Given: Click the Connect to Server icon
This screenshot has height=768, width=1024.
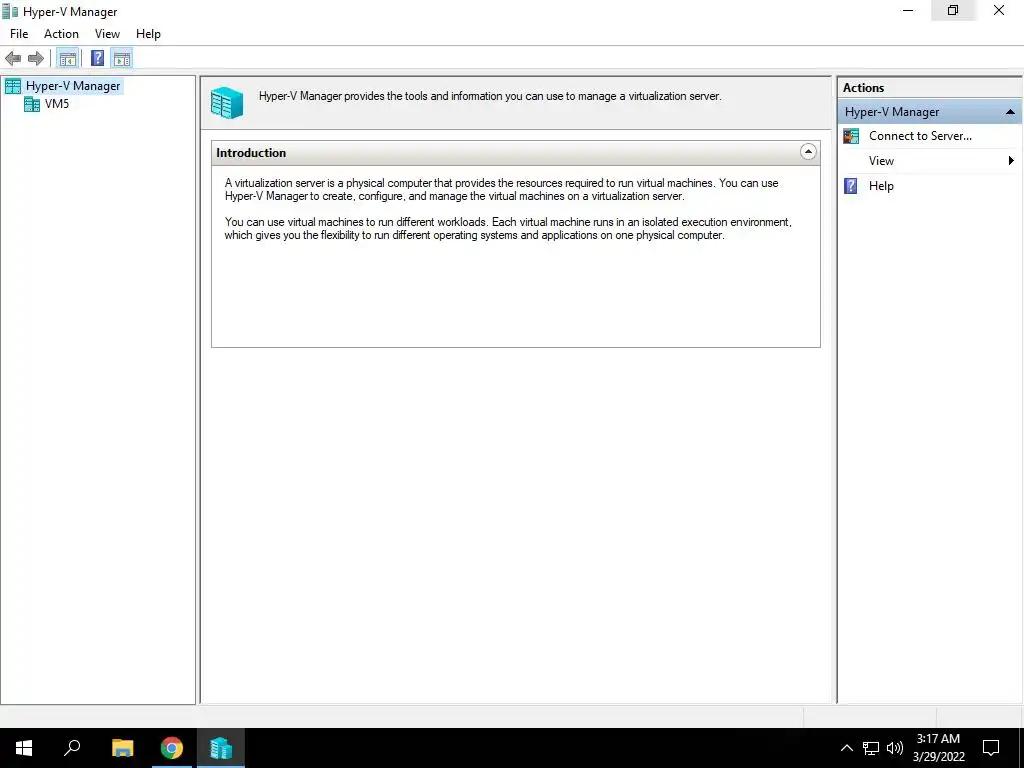Looking at the screenshot, I should [851, 136].
